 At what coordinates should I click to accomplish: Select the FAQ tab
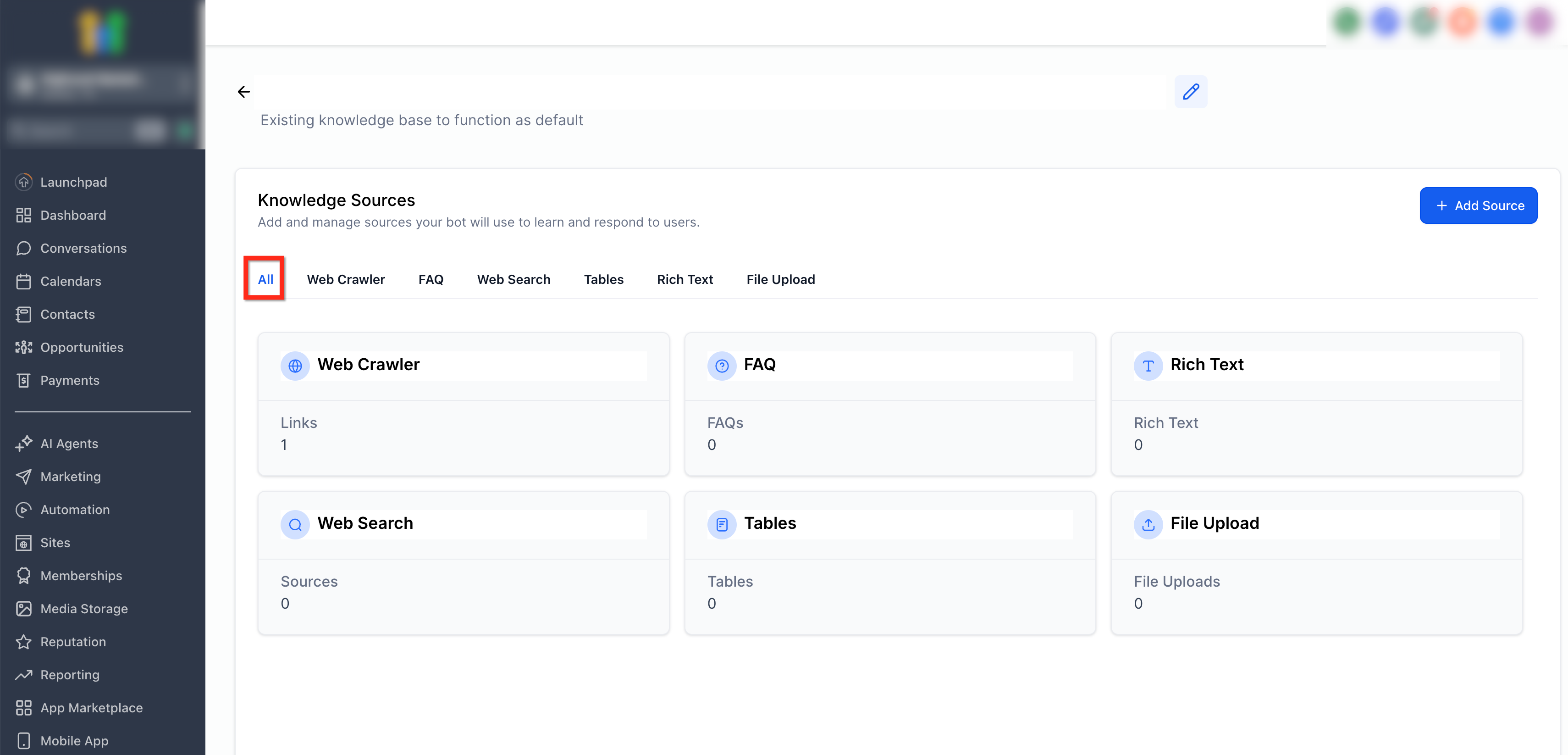431,279
